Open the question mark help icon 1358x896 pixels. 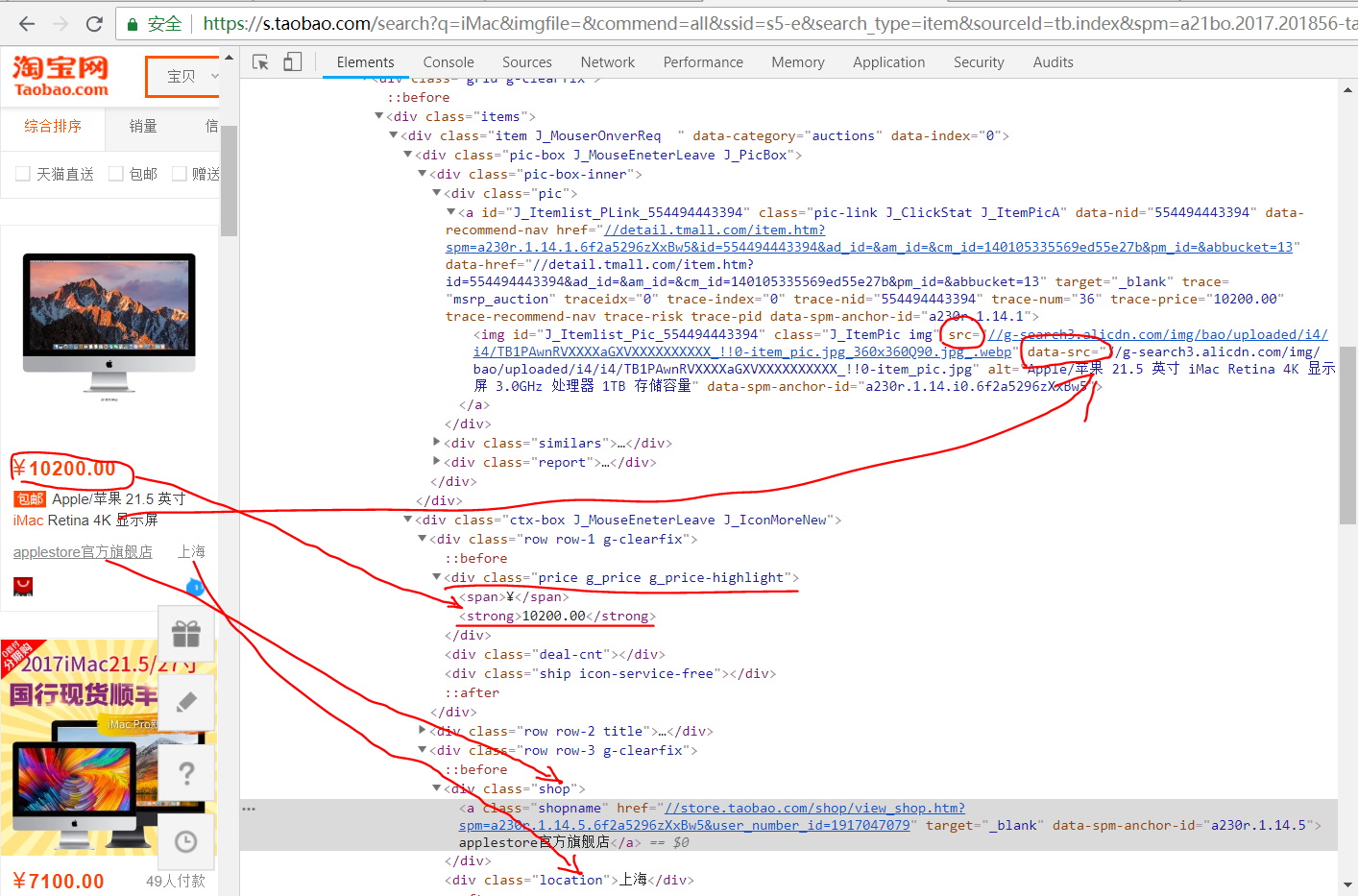pyautogui.click(x=186, y=772)
